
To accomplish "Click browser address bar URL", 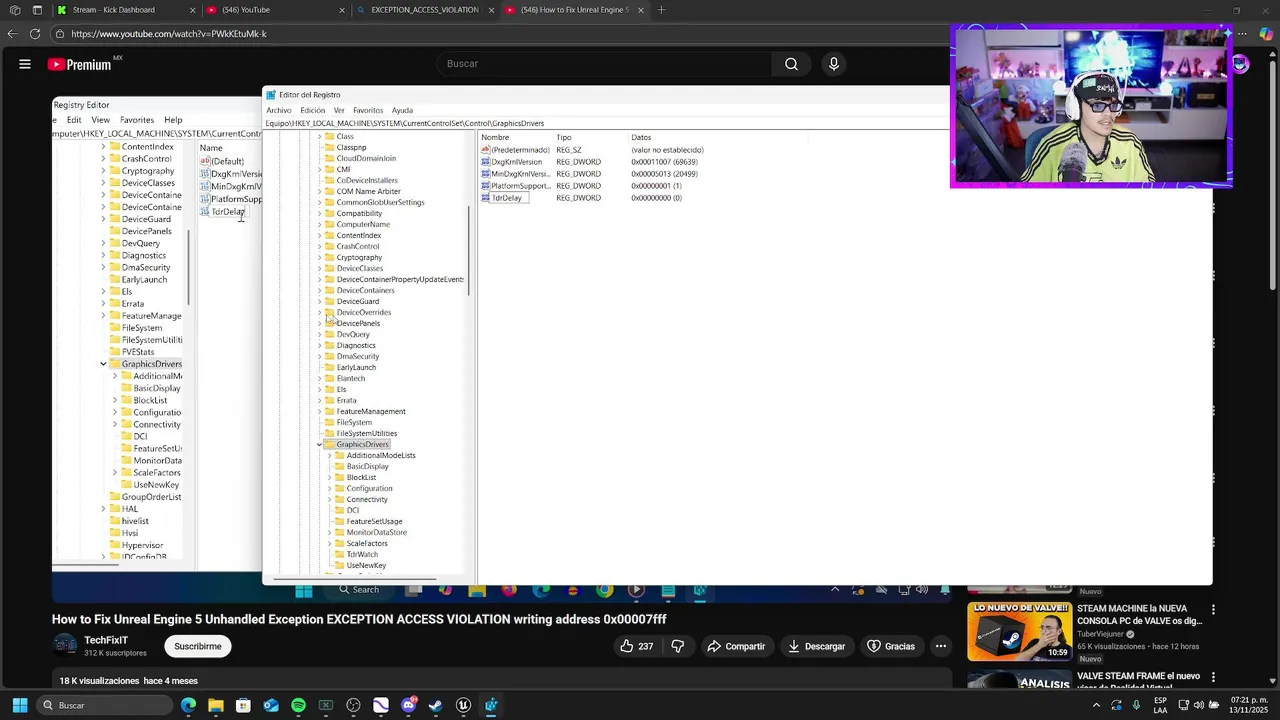I will pyautogui.click(x=169, y=34).
